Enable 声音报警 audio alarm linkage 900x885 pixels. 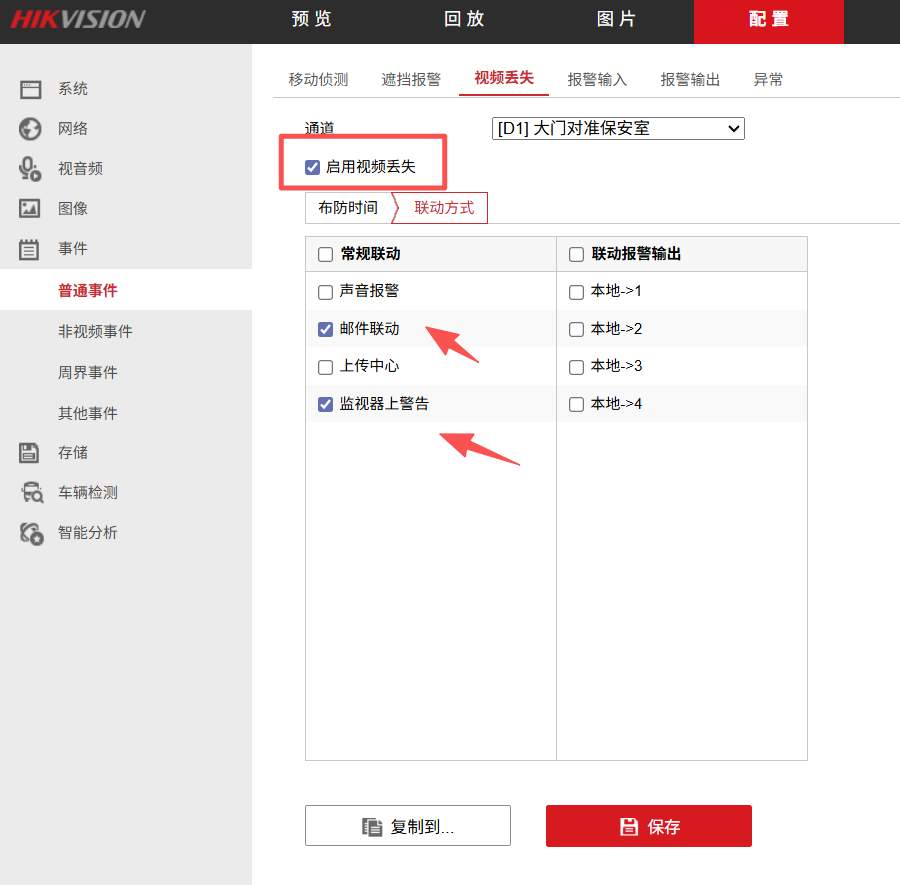point(325,291)
